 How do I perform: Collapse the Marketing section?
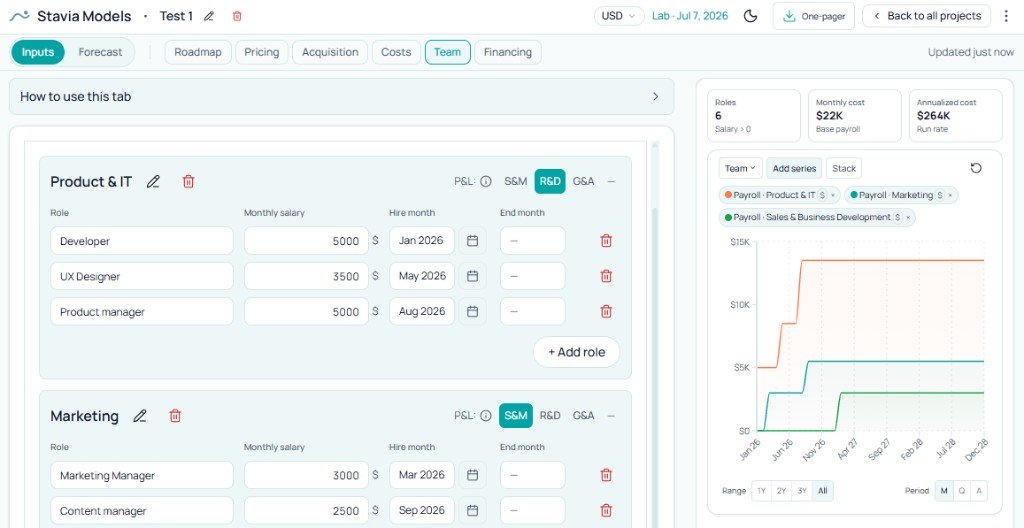click(x=611, y=416)
